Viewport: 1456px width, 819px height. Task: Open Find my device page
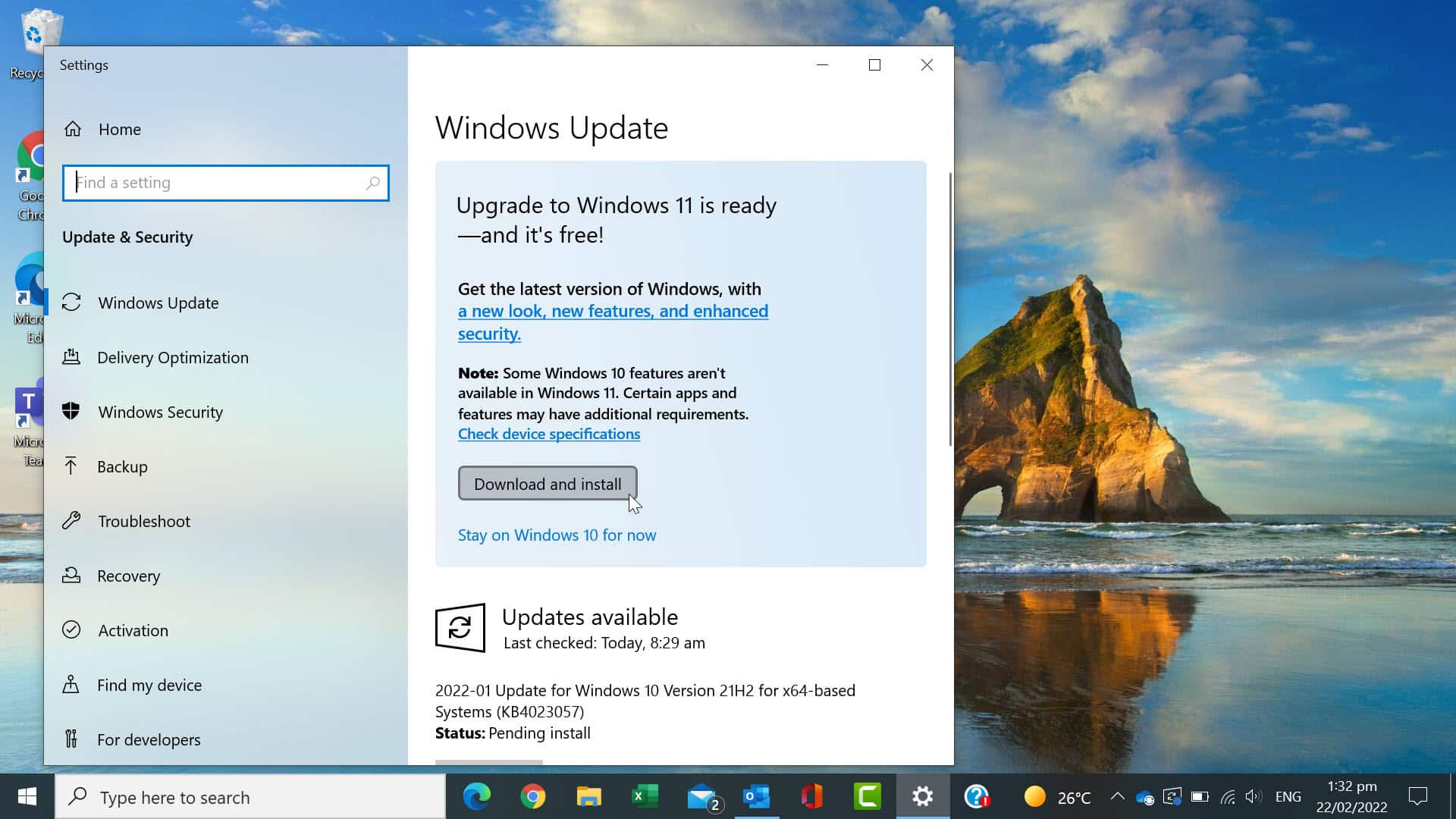click(x=149, y=685)
